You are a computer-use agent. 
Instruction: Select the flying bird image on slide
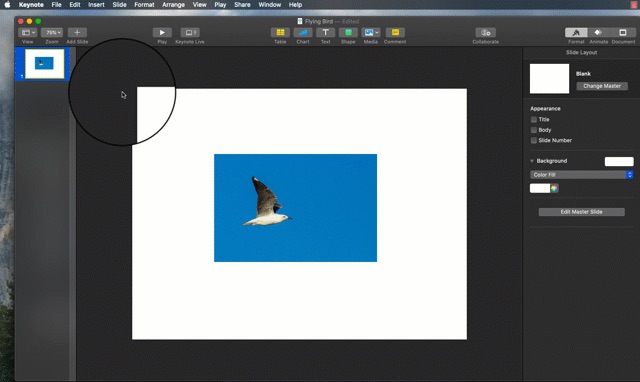click(x=296, y=208)
